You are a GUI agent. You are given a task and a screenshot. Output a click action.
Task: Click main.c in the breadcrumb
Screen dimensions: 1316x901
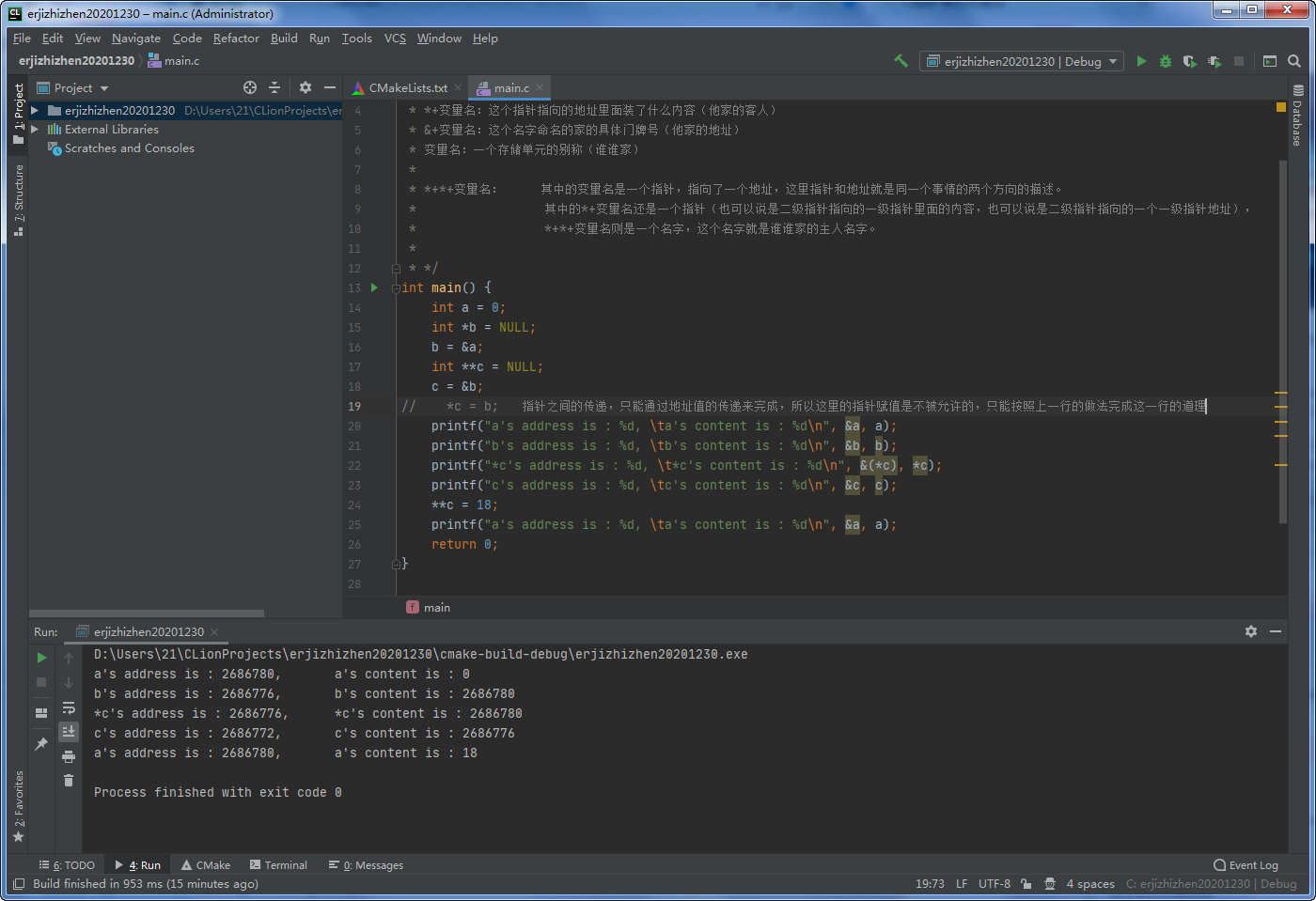point(174,61)
